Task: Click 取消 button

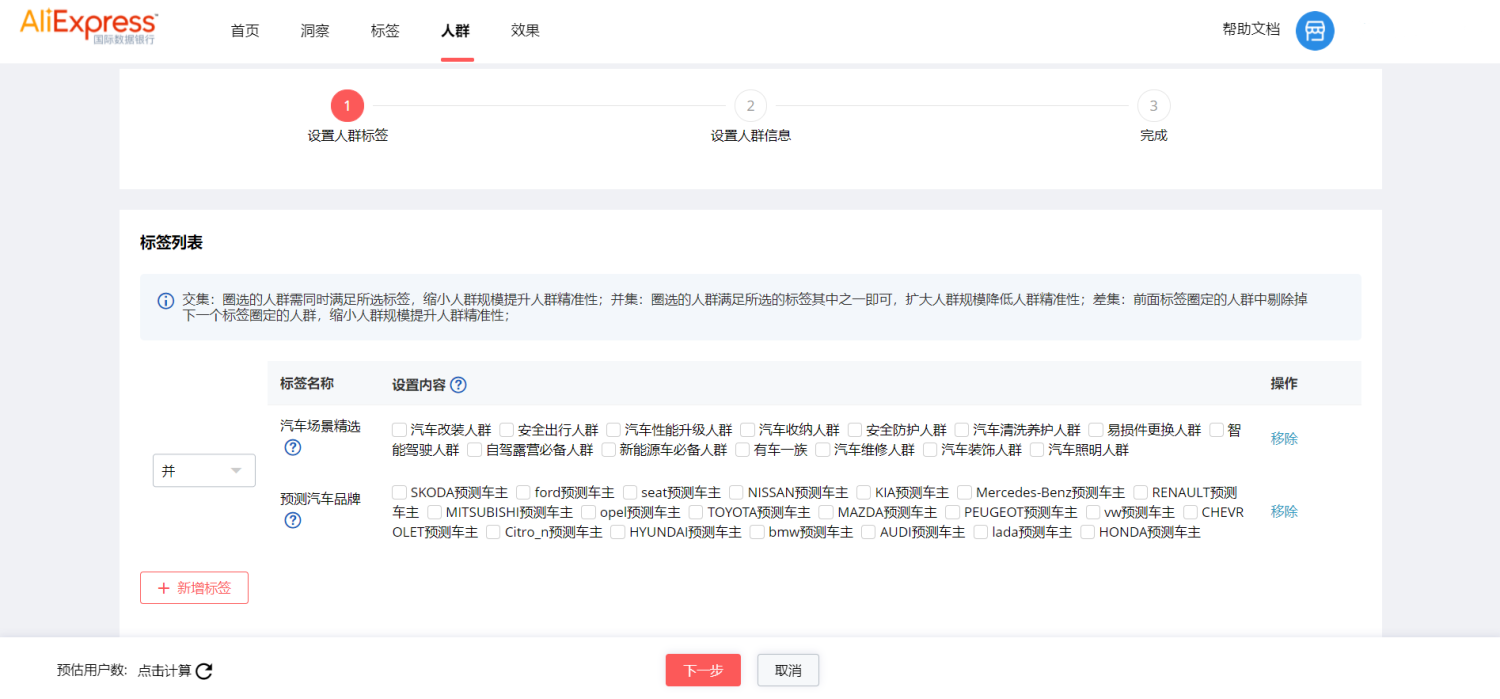Action: pyautogui.click(x=788, y=670)
